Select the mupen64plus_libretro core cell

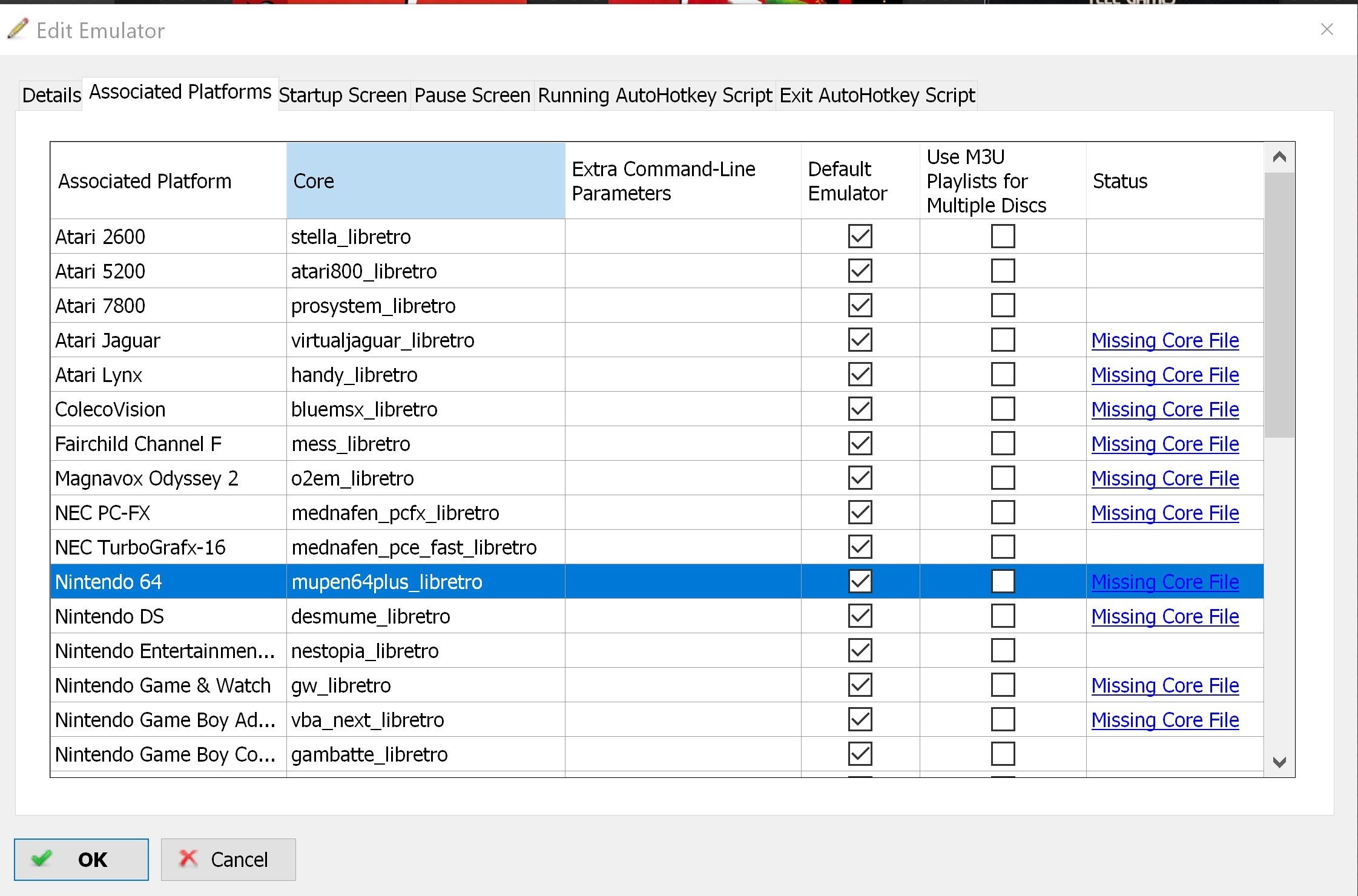point(426,581)
